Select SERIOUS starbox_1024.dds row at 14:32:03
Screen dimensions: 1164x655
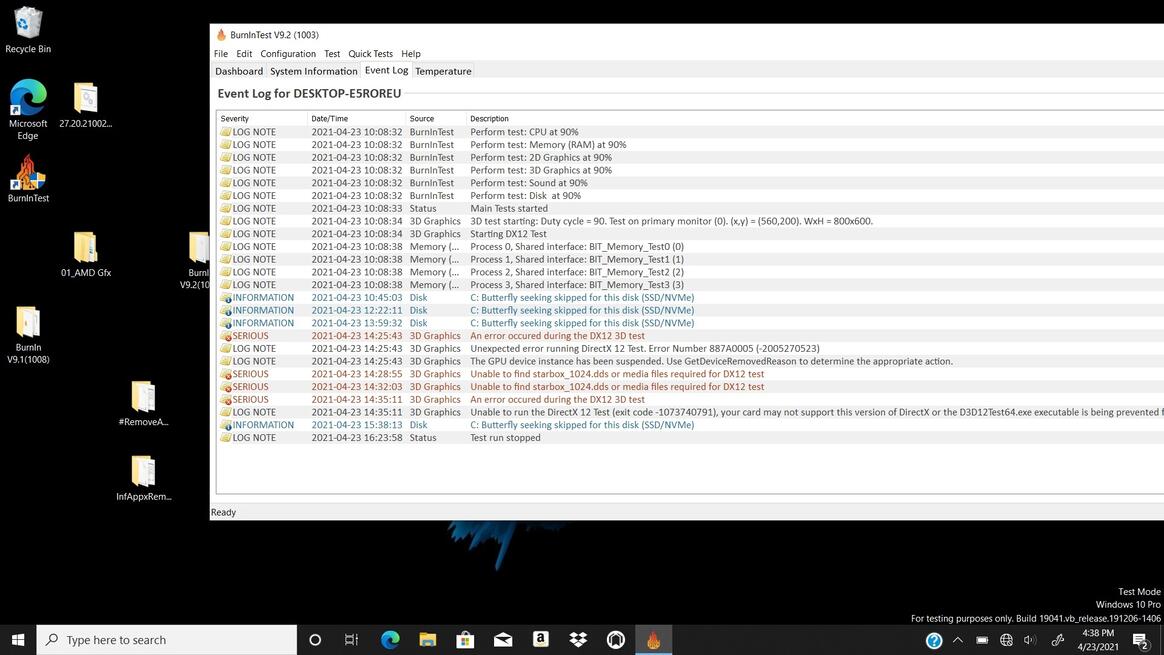(x=690, y=387)
